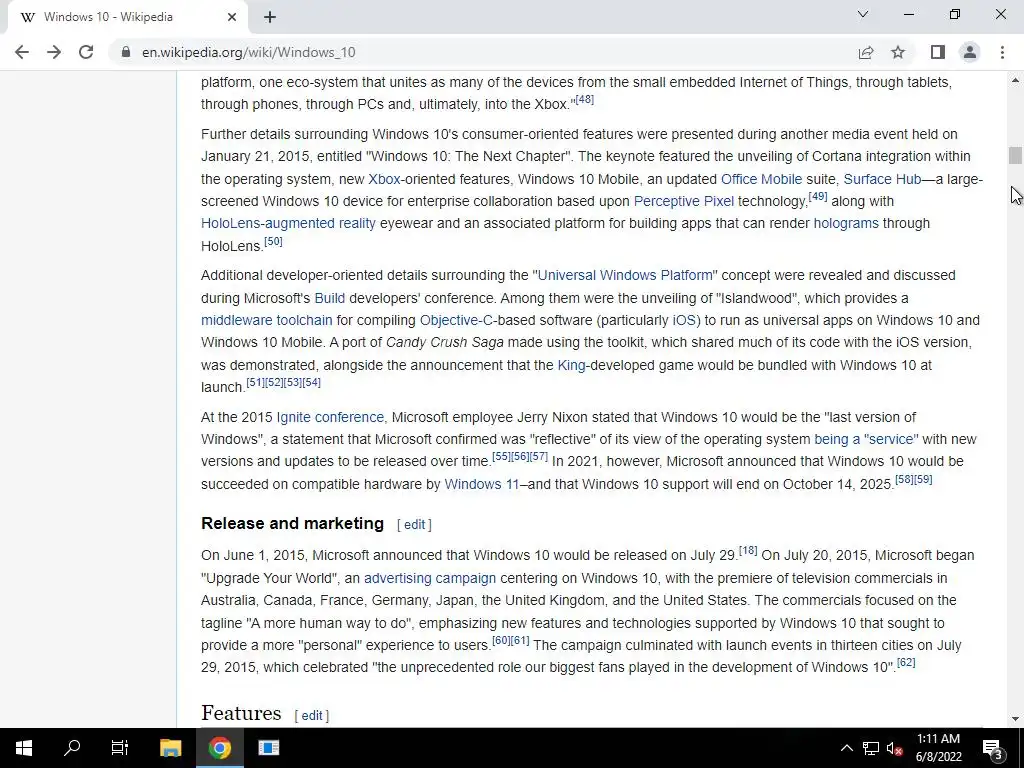Reload the Wikipedia page
Image resolution: width=1024 pixels, height=768 pixels.
pos(86,52)
